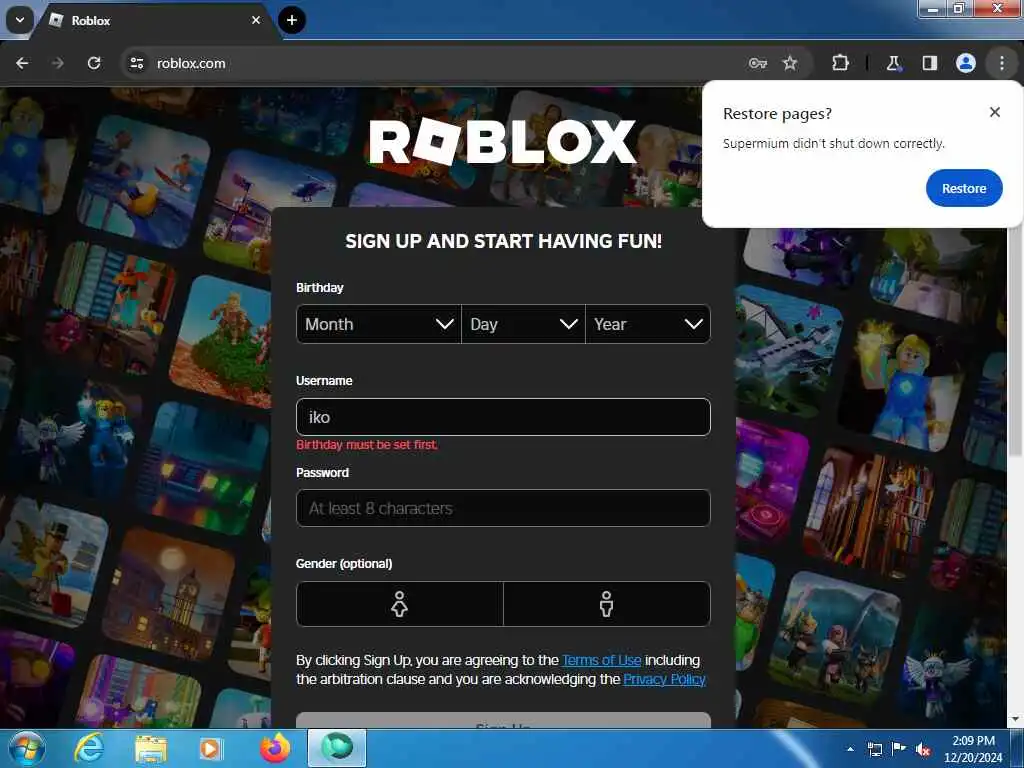
Task: Click the 'Birthday must be set first.' error text
Action: 367,445
